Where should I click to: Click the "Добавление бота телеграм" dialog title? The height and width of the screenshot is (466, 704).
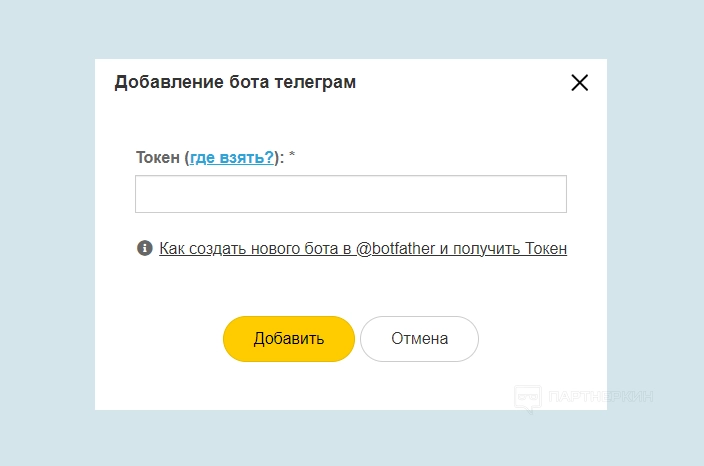(235, 82)
